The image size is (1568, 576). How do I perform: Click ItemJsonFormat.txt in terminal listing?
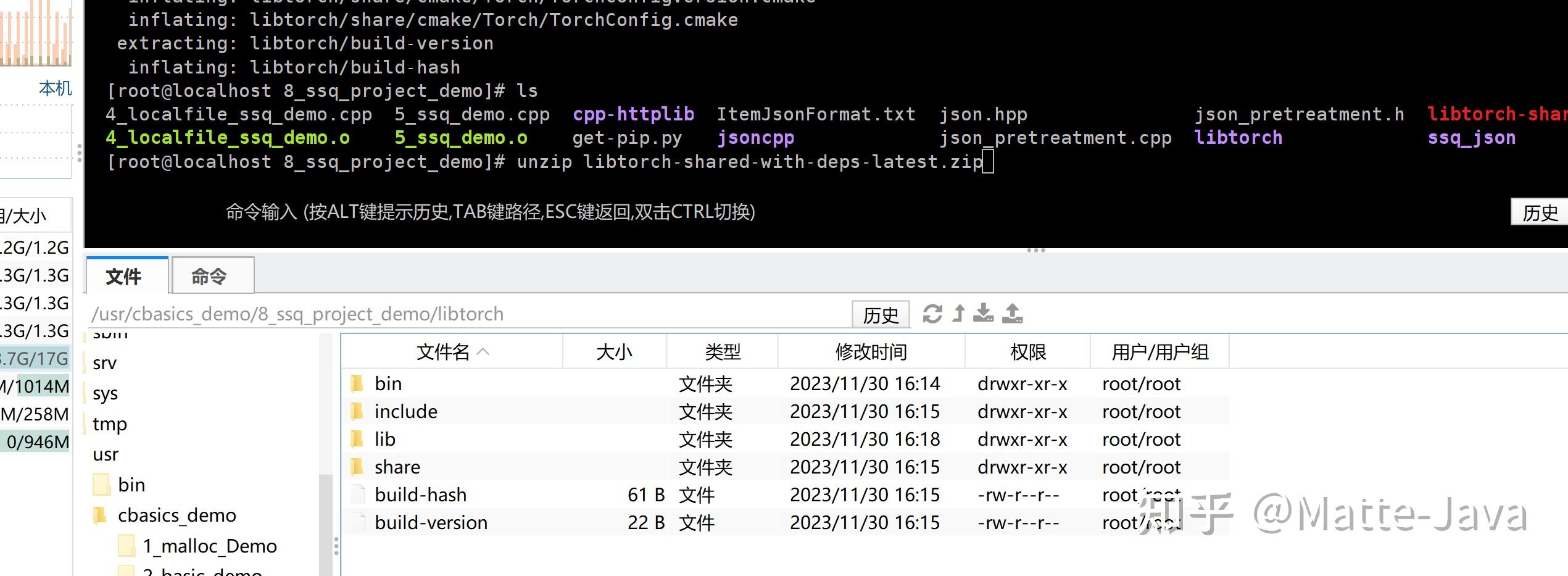coord(816,114)
